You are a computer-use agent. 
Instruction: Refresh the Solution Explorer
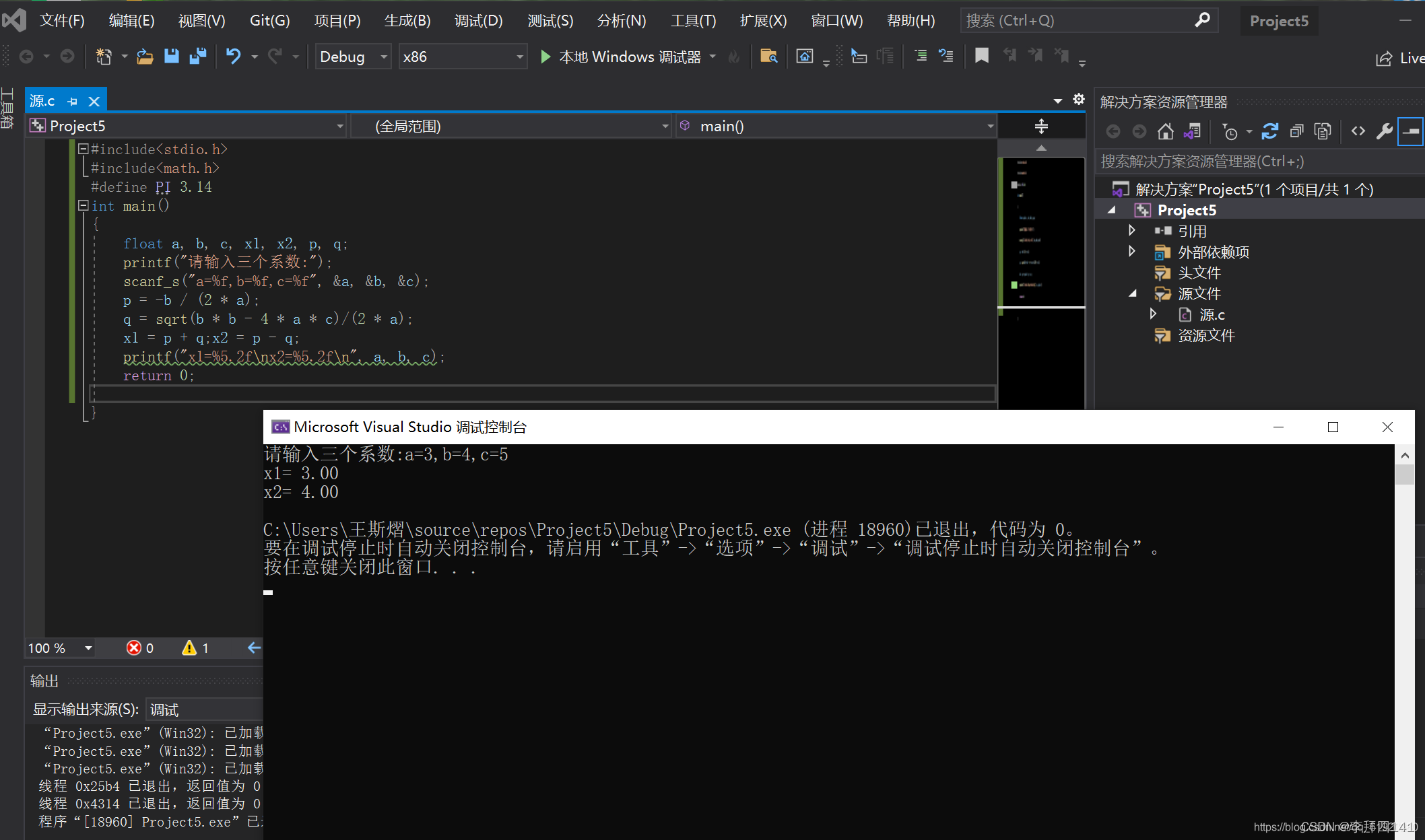click(1269, 132)
